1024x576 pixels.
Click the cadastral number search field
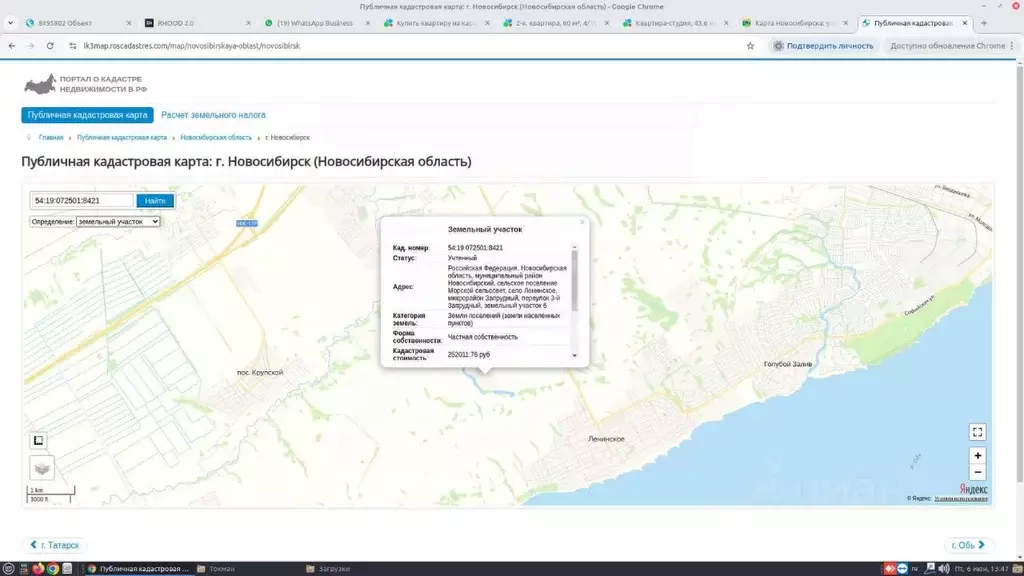82,200
